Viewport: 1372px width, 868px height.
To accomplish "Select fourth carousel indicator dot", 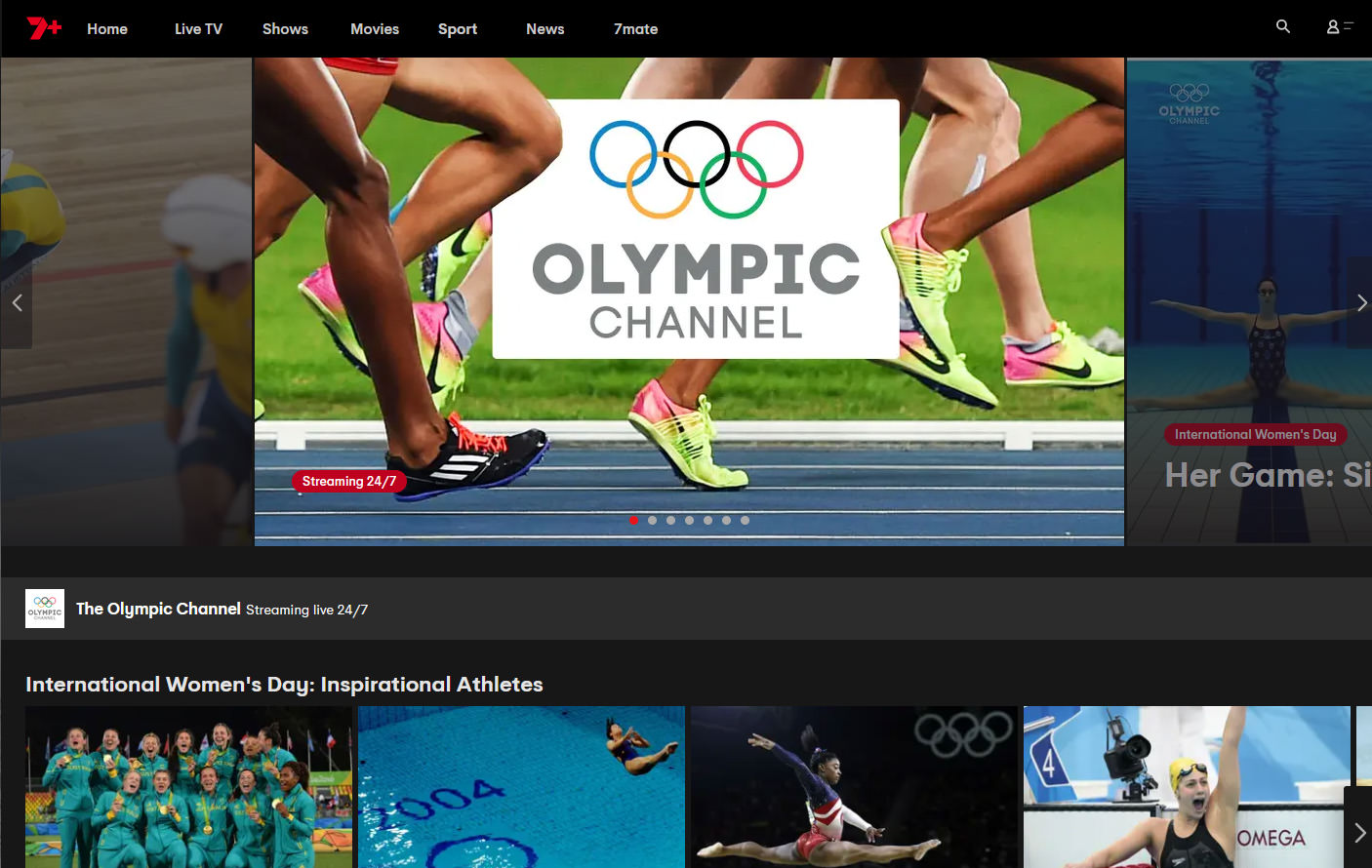I will [x=690, y=521].
